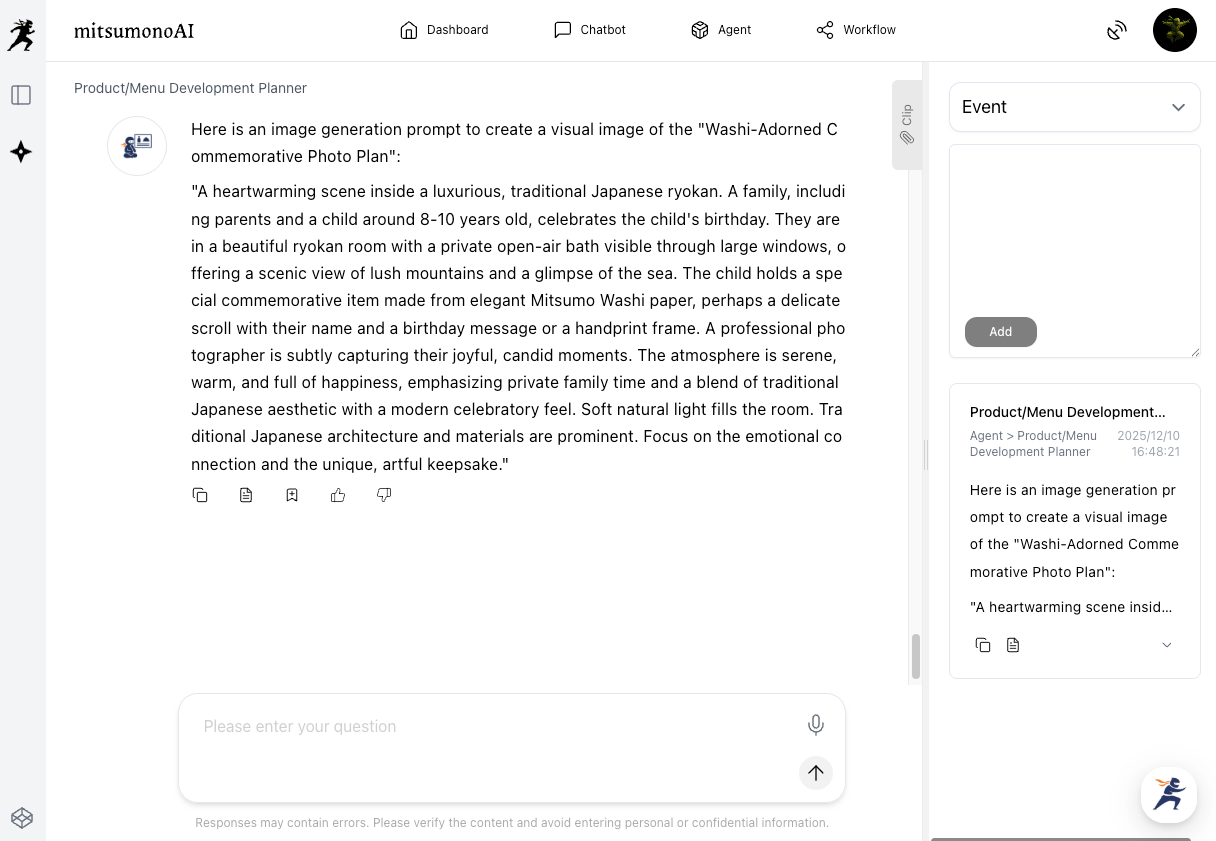The image size is (1216, 841).
Task: Give the response a thumbs down
Action: click(384, 495)
